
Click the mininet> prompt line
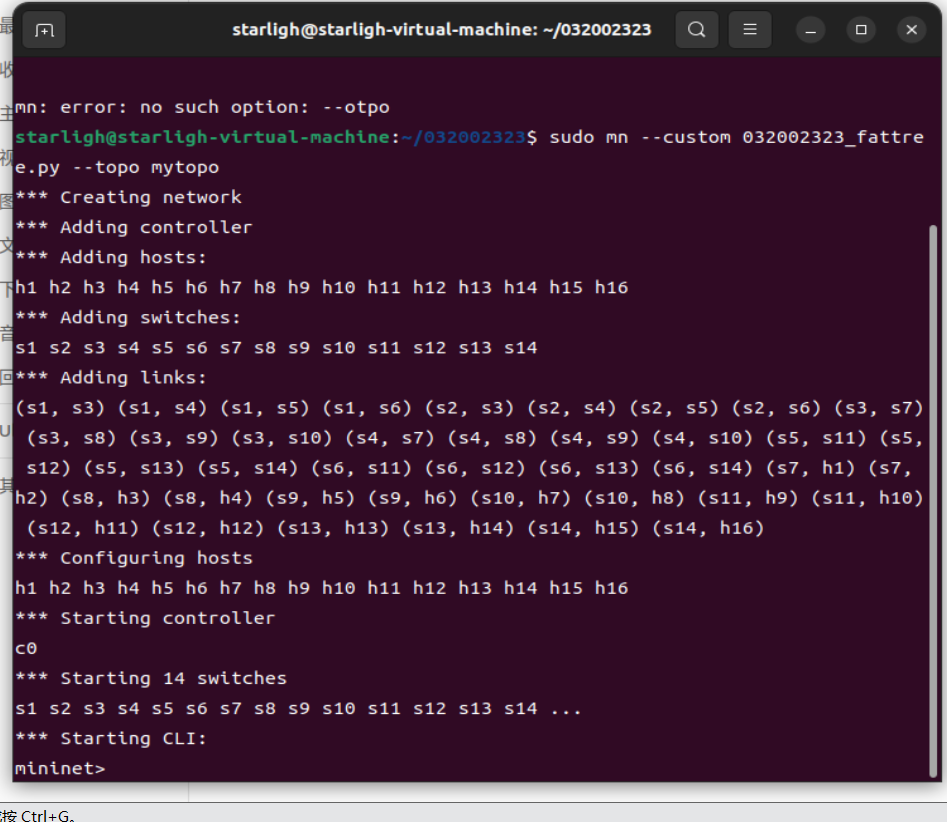(x=60, y=769)
